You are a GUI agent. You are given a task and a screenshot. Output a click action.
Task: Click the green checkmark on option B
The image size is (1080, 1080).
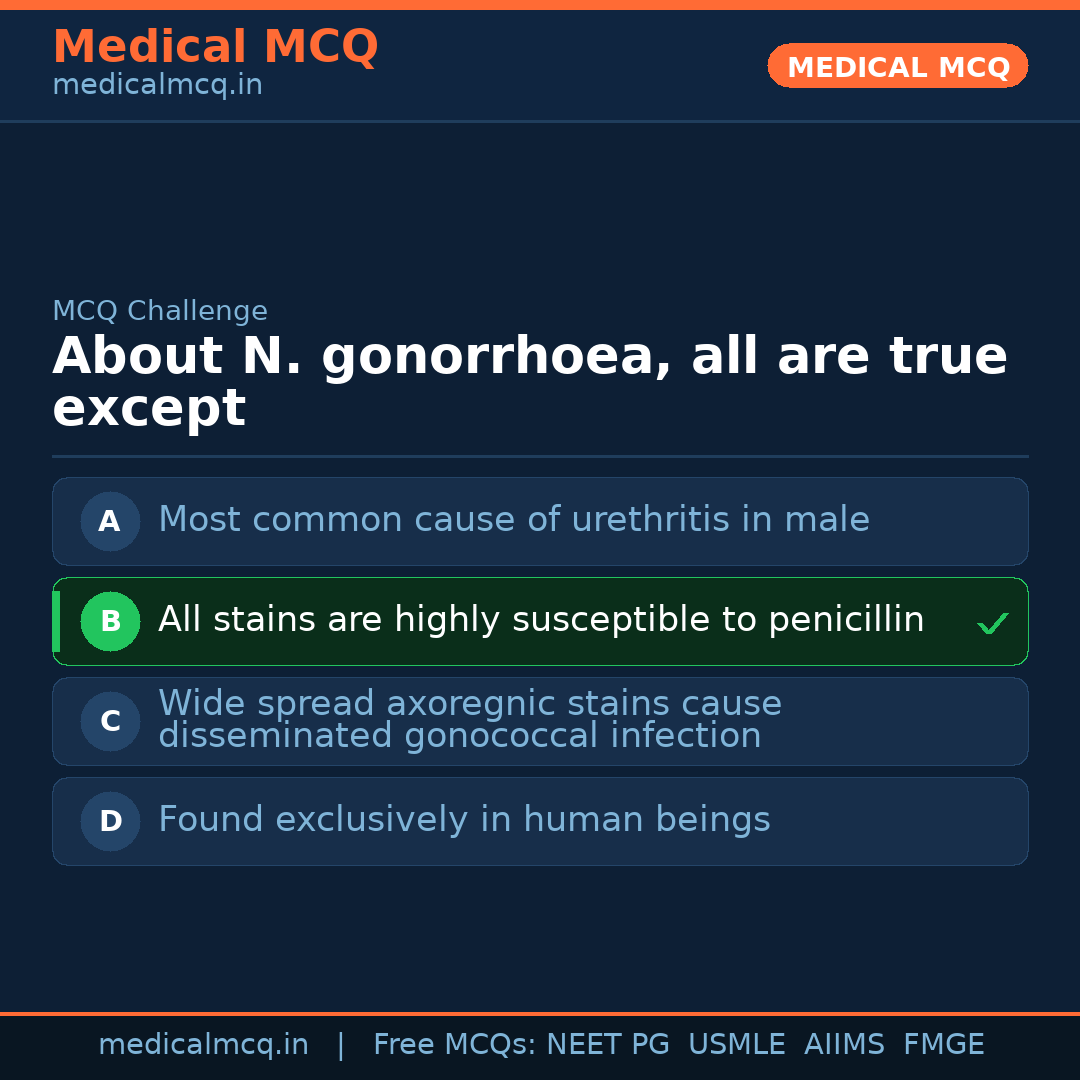pos(992,624)
